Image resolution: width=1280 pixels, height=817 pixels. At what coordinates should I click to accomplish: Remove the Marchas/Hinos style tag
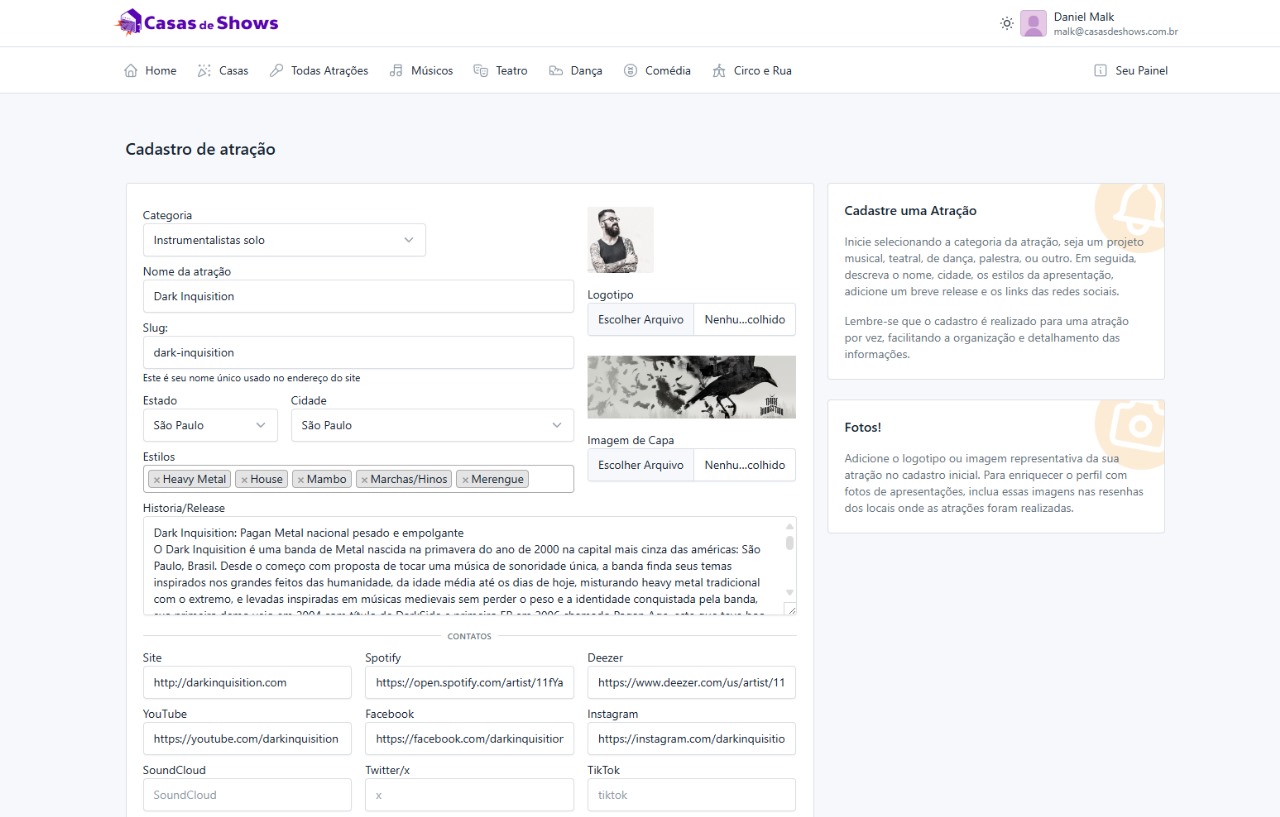pyautogui.click(x=364, y=479)
